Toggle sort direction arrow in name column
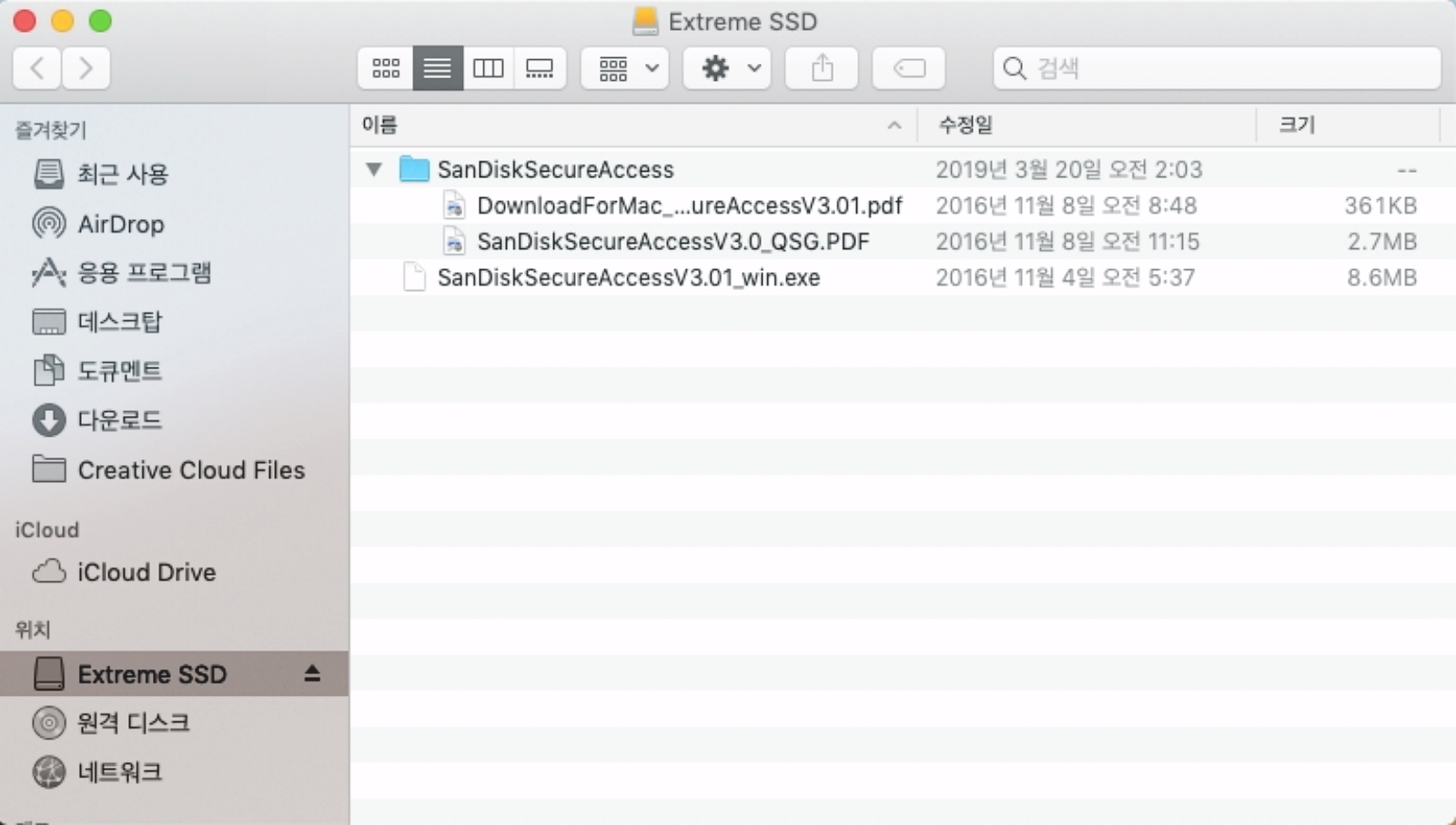Image resolution: width=1456 pixels, height=825 pixels. click(895, 126)
